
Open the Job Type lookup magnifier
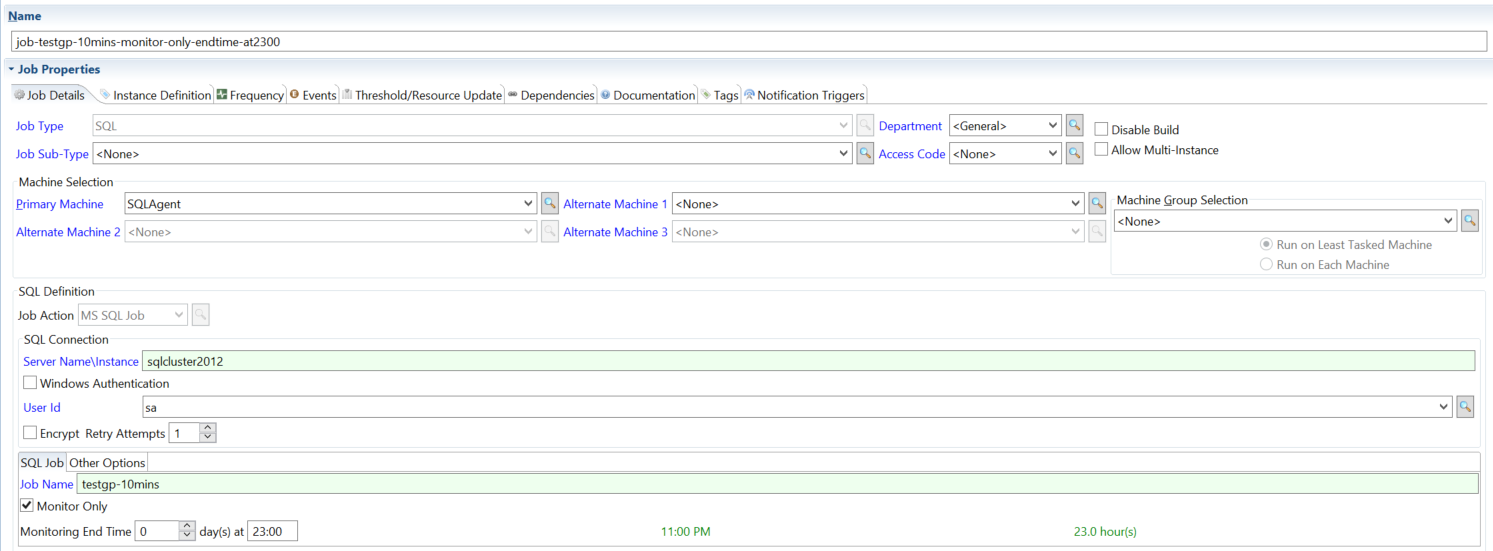point(866,126)
